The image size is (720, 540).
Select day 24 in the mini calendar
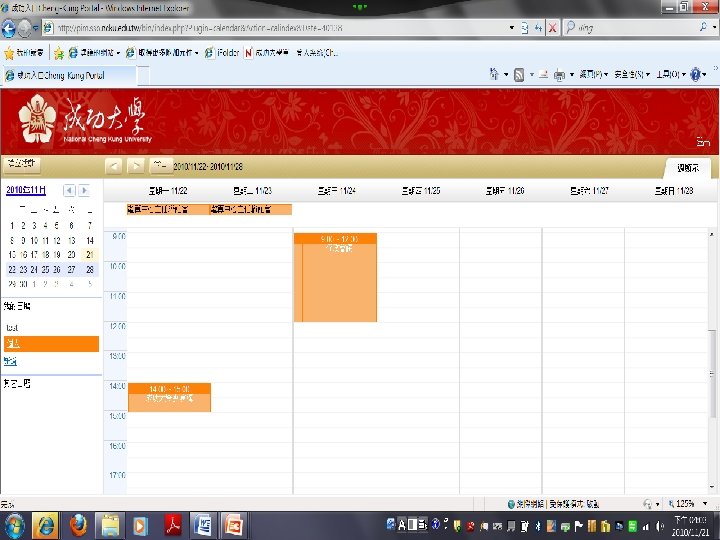(34, 270)
